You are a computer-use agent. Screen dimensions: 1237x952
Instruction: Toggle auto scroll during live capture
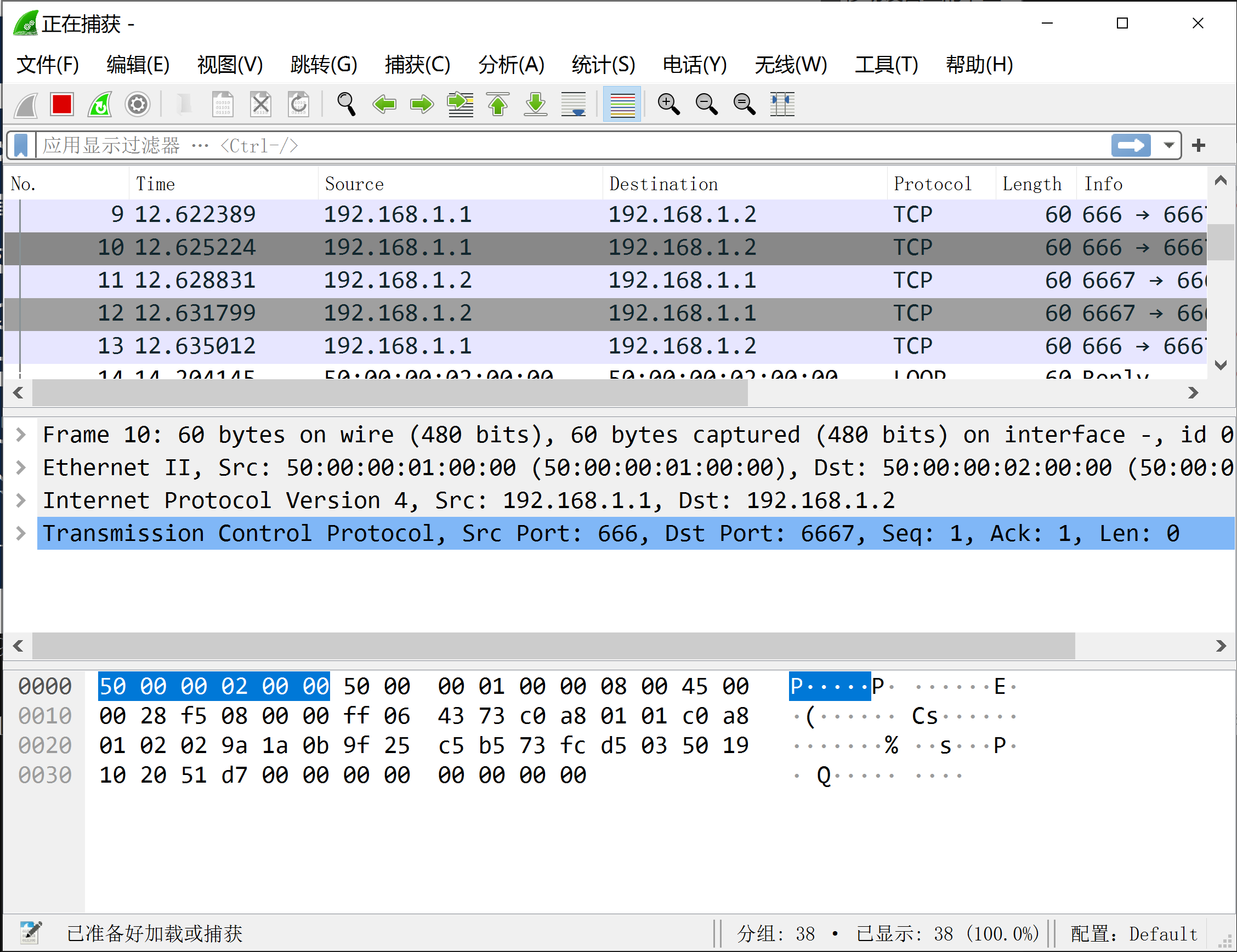574,105
